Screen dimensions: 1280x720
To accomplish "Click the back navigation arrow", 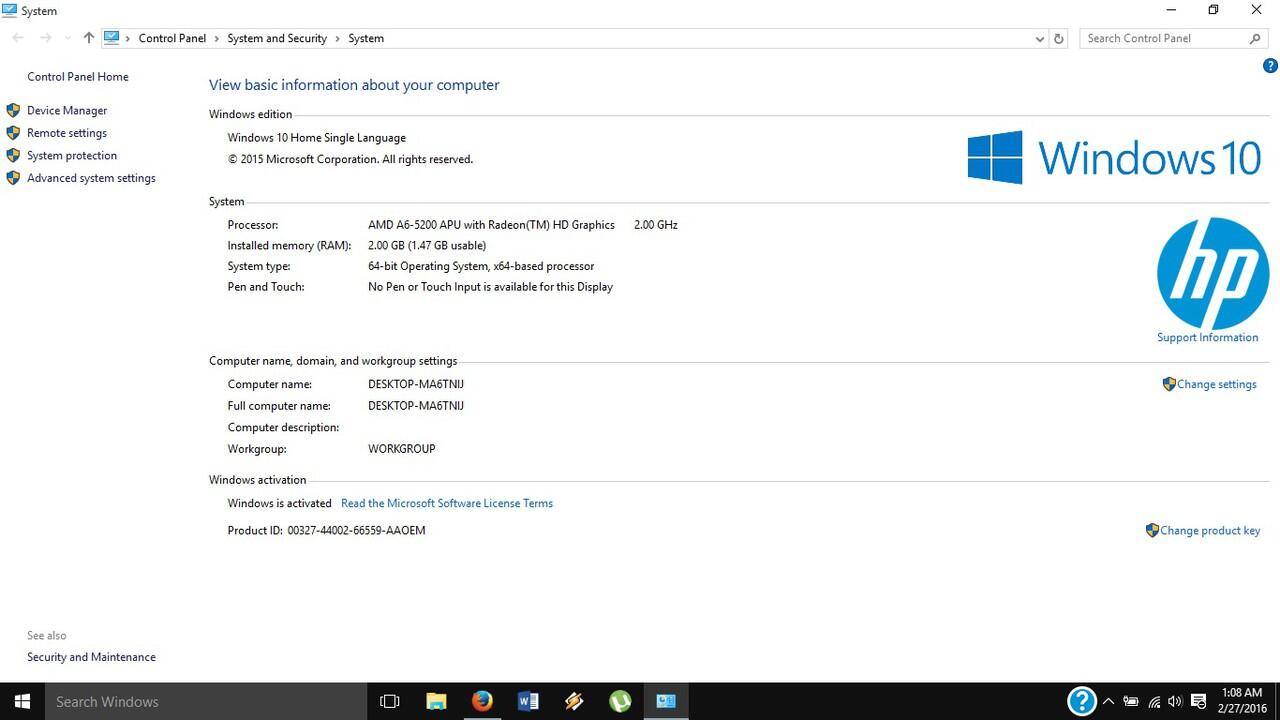I will click(x=18, y=38).
